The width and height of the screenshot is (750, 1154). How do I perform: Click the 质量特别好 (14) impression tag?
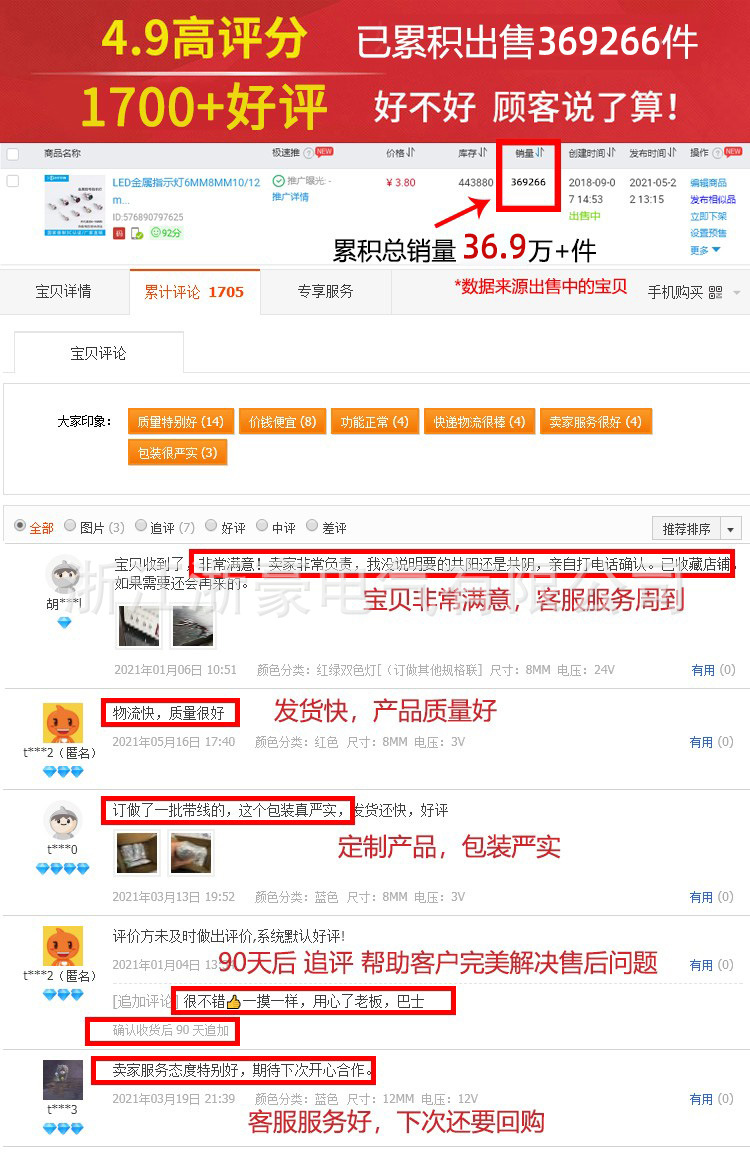(x=180, y=422)
